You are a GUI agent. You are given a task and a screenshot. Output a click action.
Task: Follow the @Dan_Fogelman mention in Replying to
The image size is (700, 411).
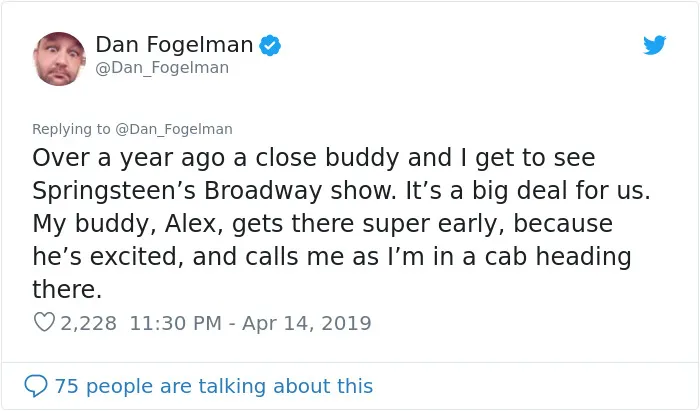tap(174, 129)
